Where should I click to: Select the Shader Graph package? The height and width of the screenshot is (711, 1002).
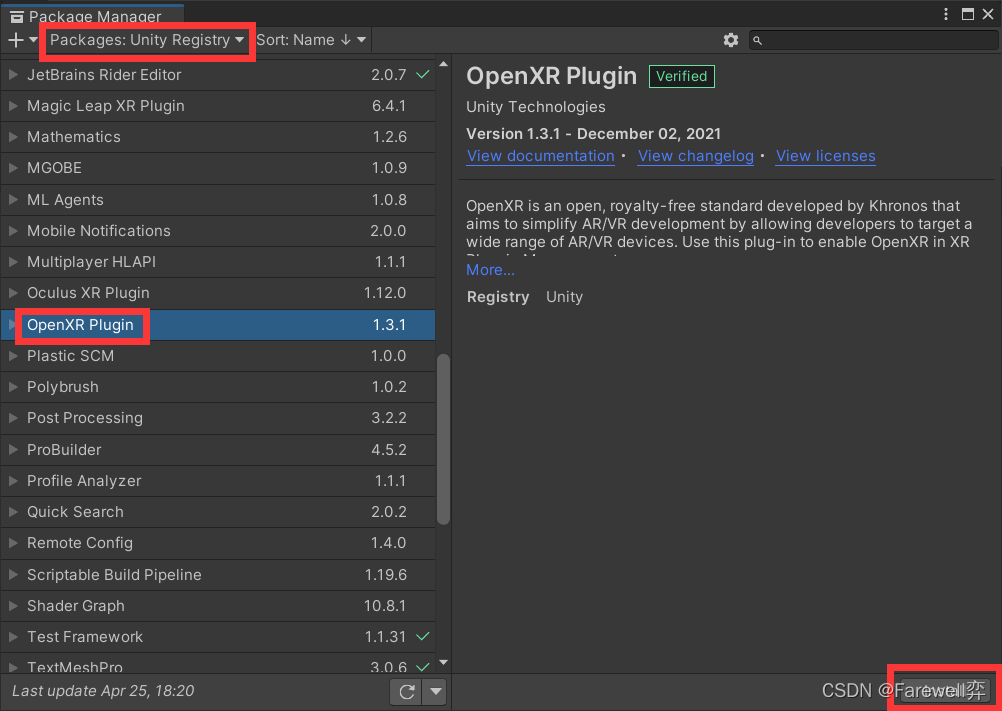(x=217, y=606)
